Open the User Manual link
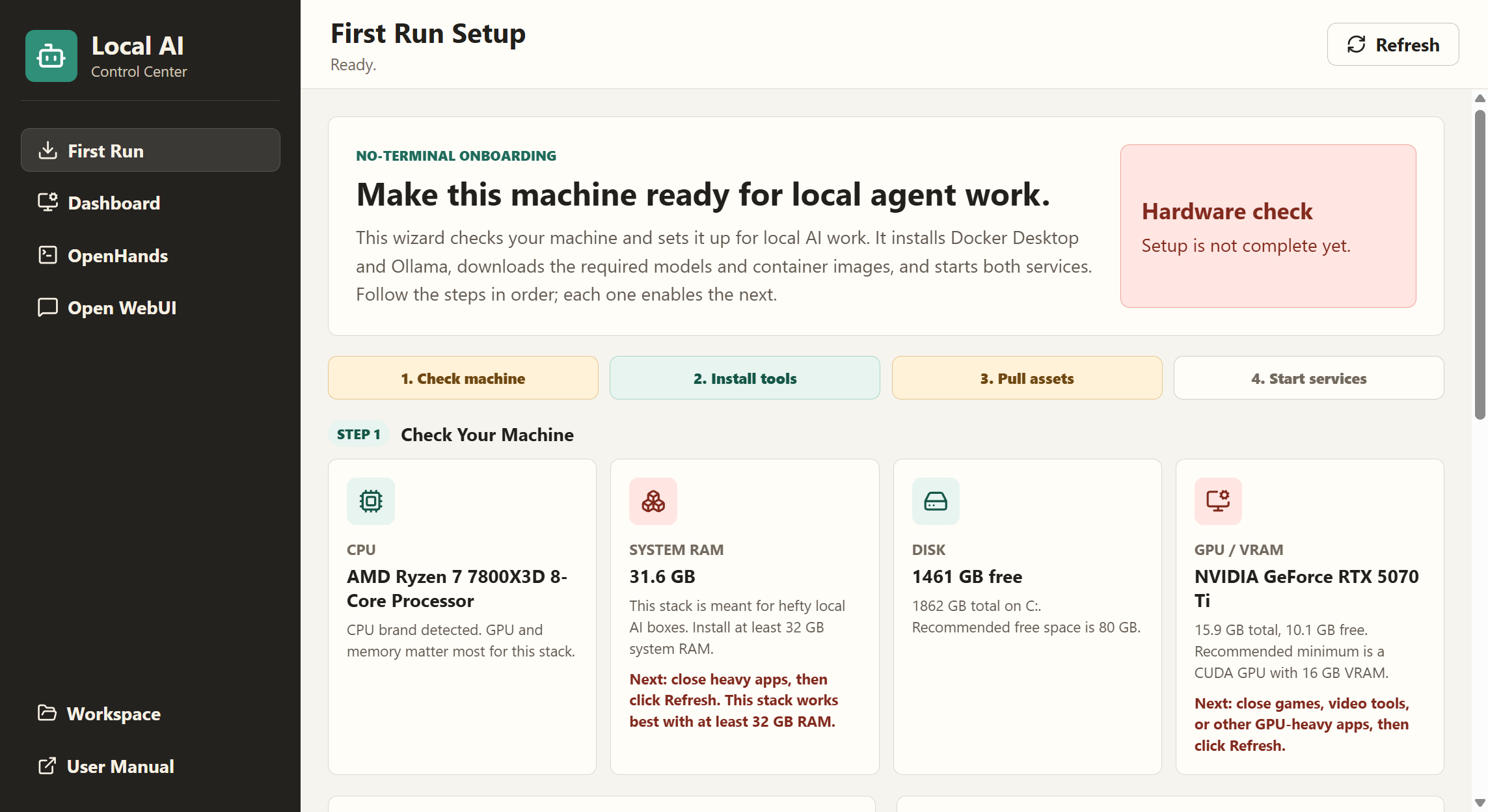 click(x=150, y=766)
